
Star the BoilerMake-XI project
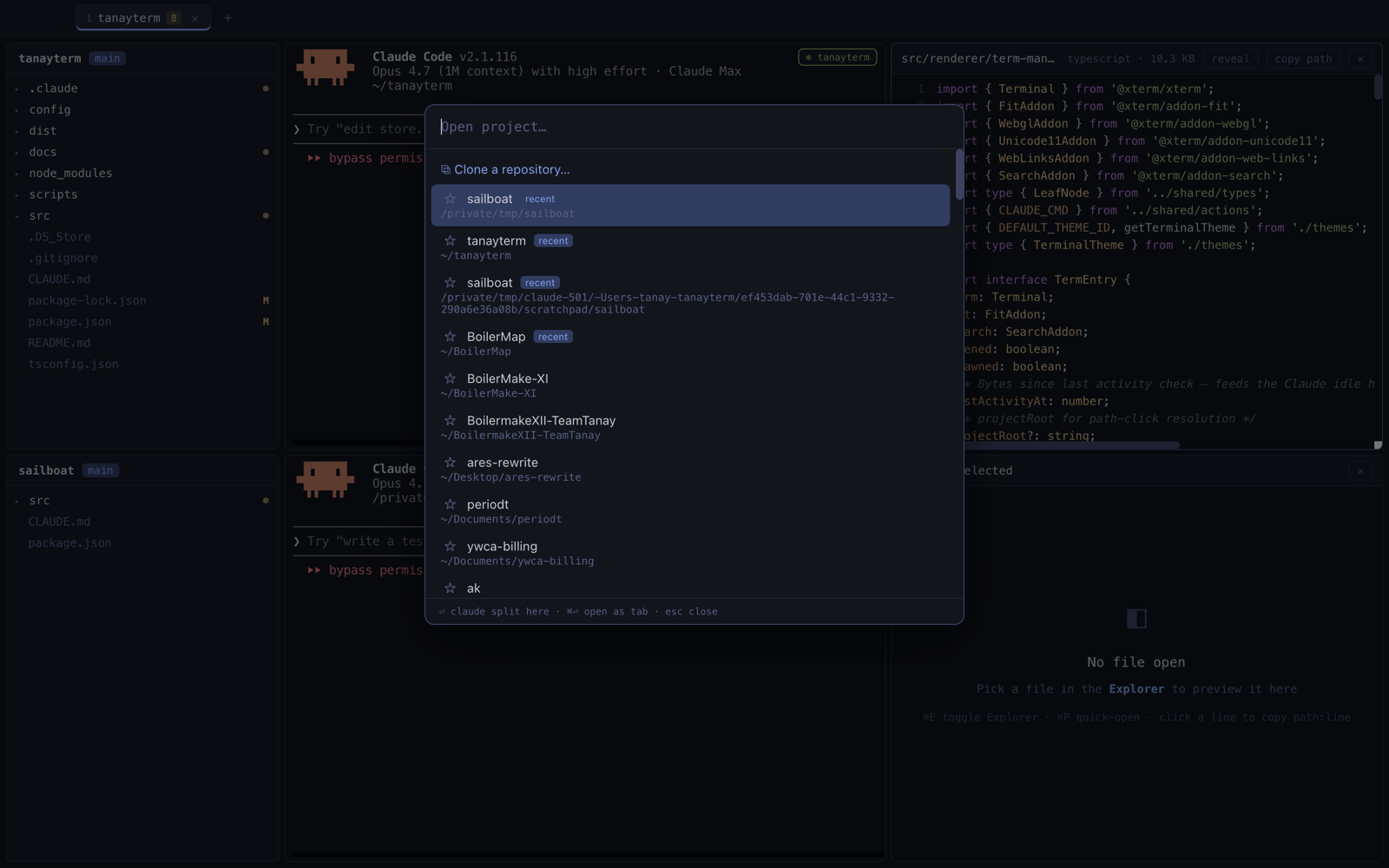[x=450, y=378]
